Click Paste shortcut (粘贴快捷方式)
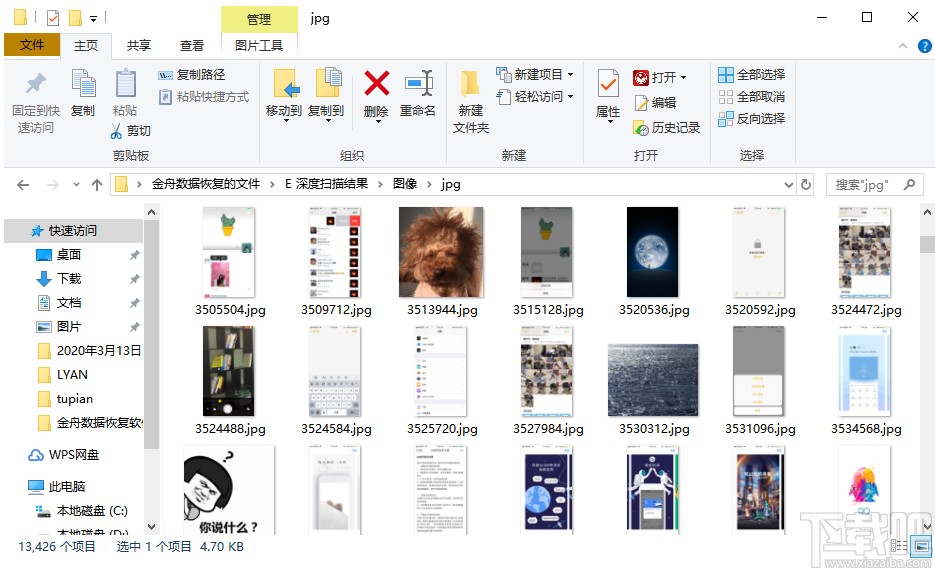Image resolution: width=935 pixels, height=568 pixels. pyautogui.click(x=203, y=97)
